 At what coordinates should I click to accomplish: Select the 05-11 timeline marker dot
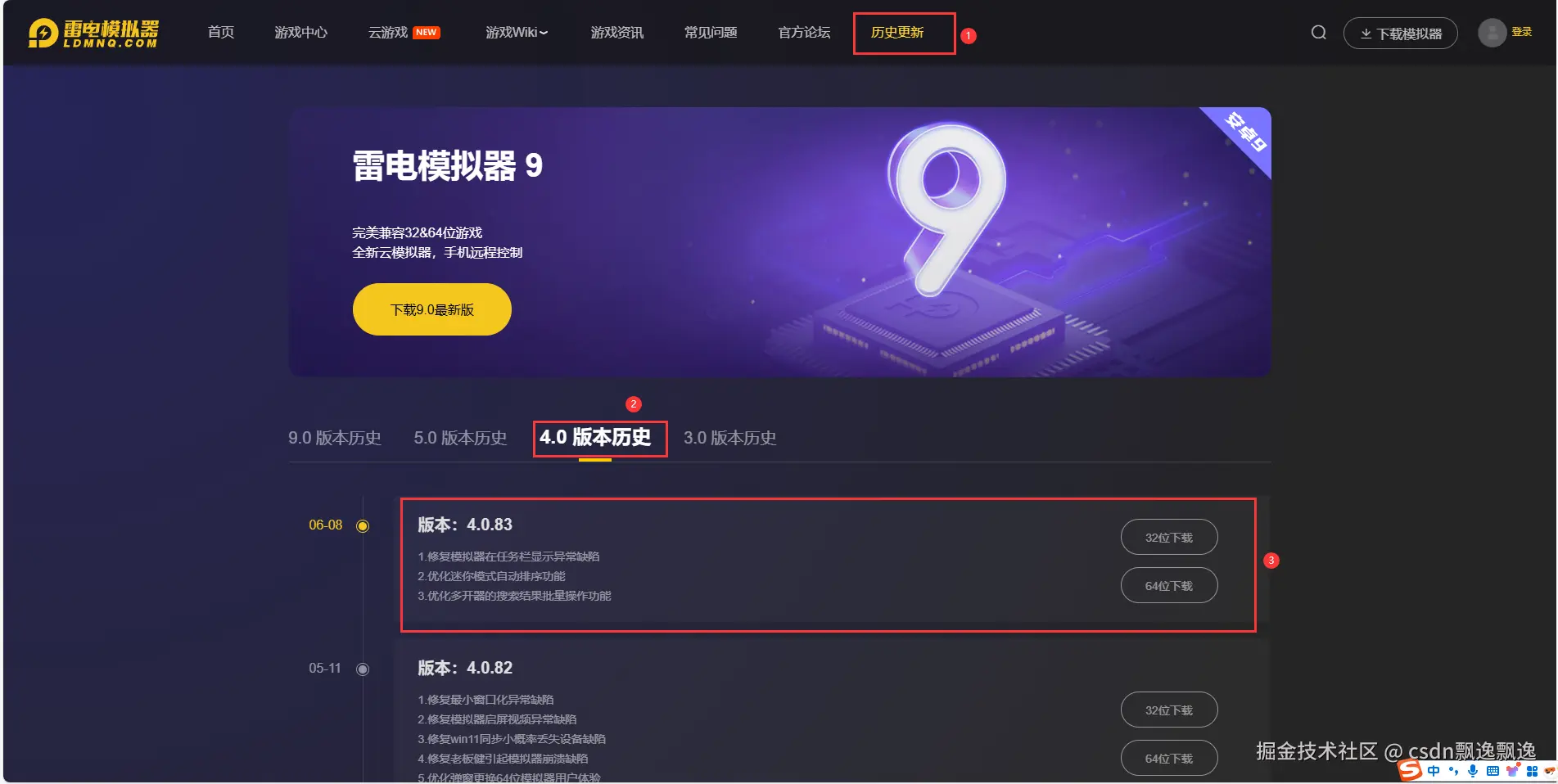point(363,669)
